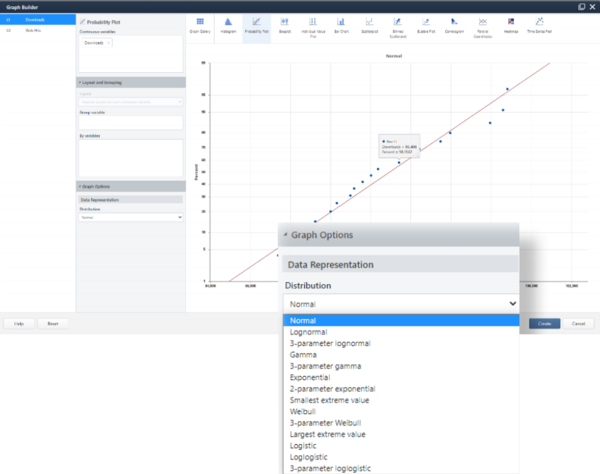Choose Exponential in the distribution list

coord(401,377)
